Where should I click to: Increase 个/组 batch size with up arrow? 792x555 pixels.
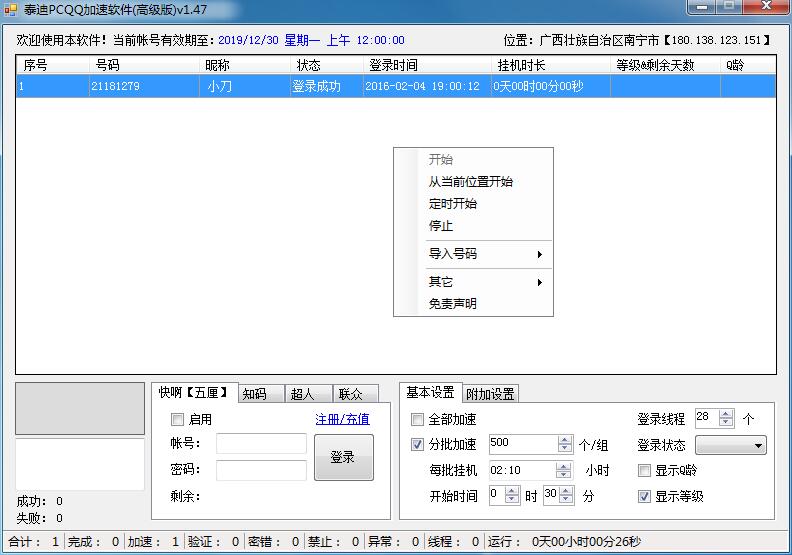[x=565, y=440]
